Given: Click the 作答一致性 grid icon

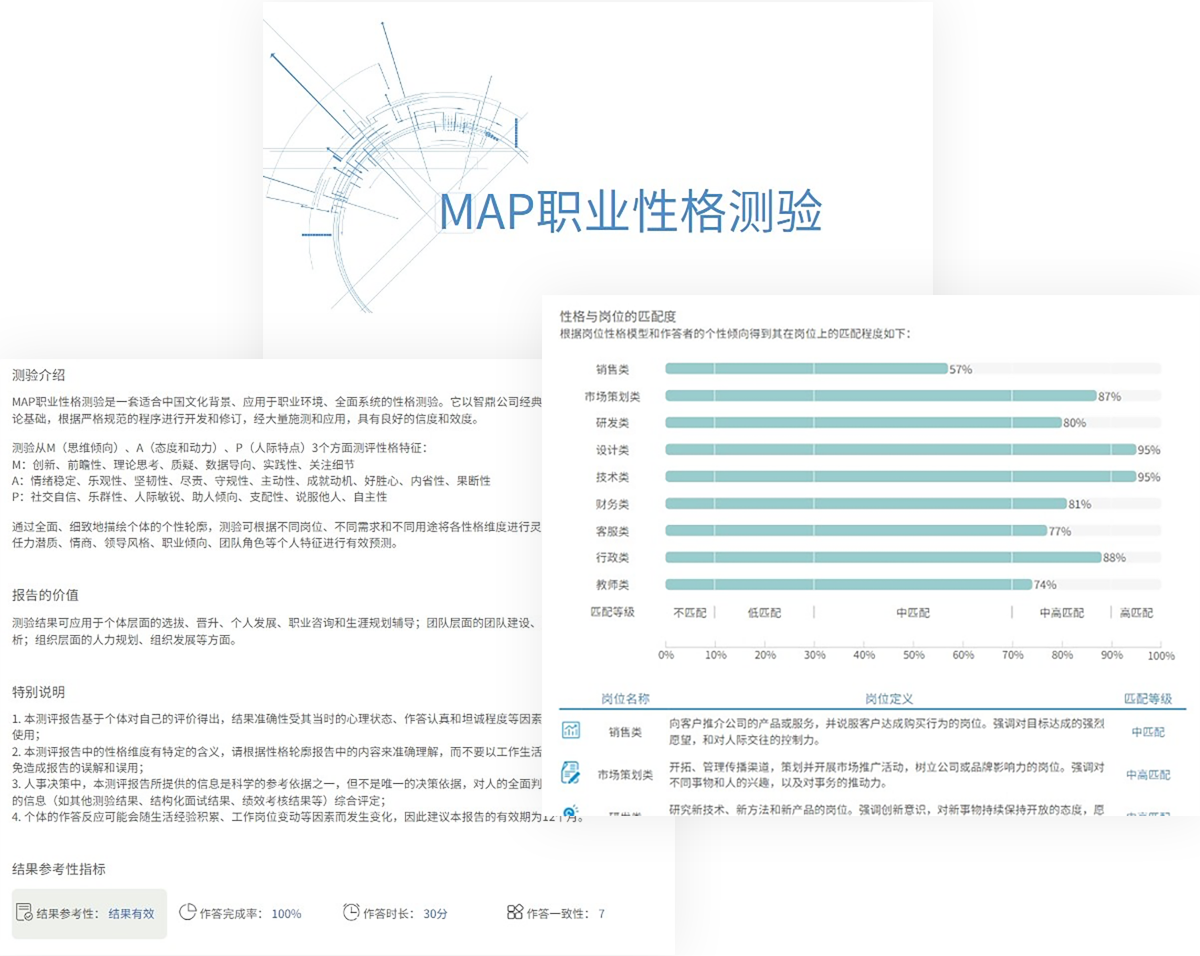Looking at the screenshot, I should pos(515,912).
